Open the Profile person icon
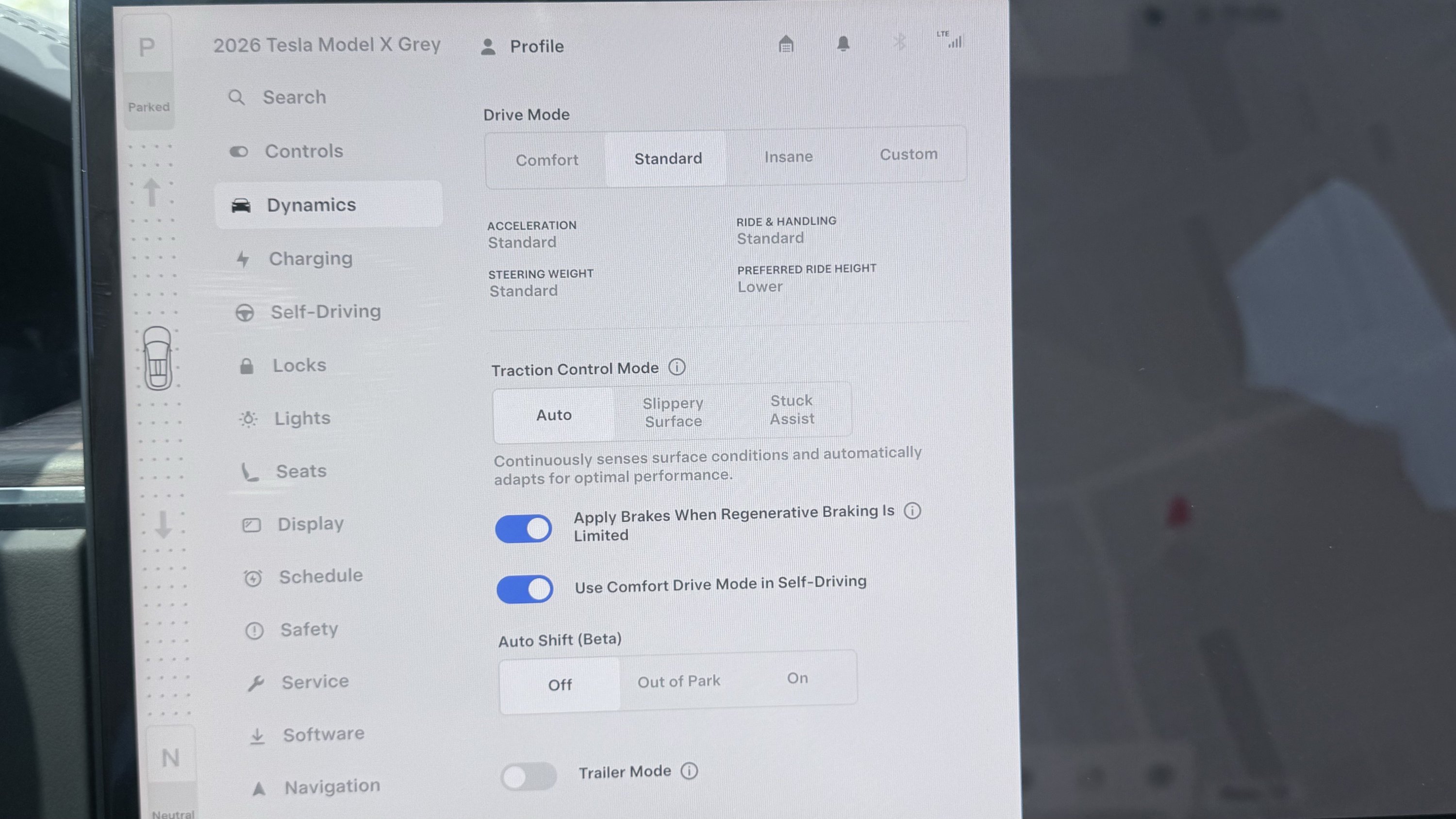The image size is (1456, 819). pyautogui.click(x=488, y=47)
